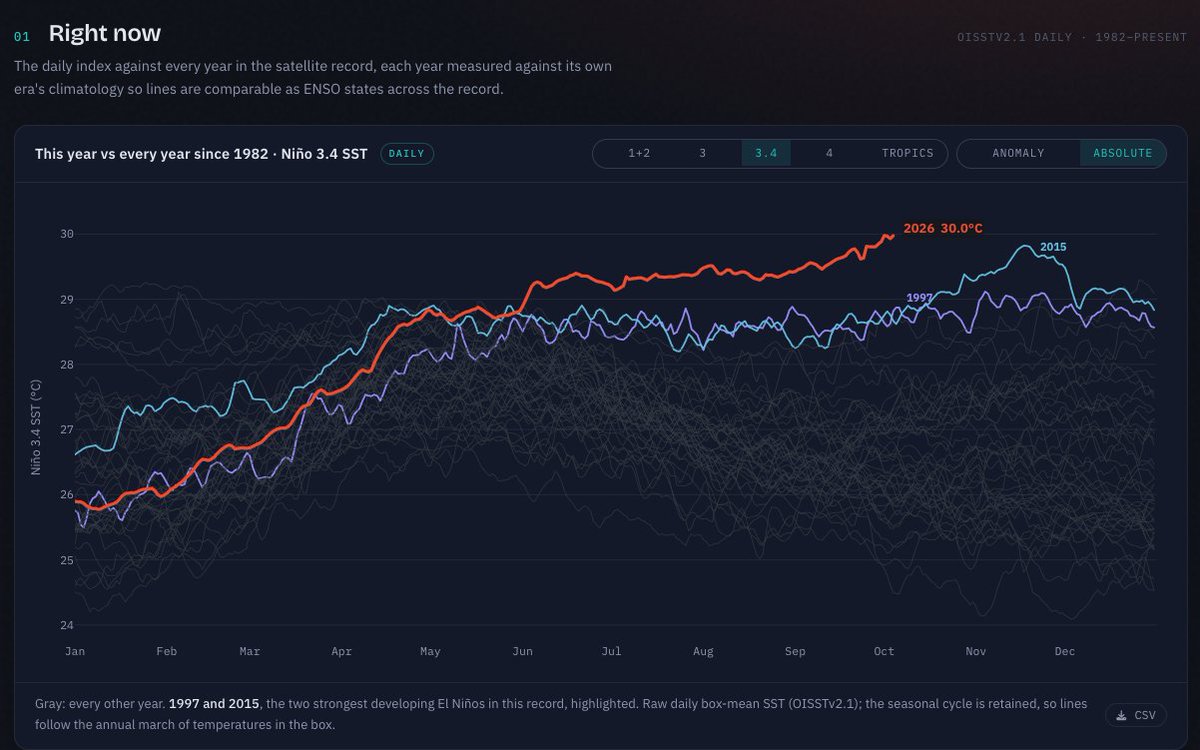Click the endpoint of the red 2026 line
Image resolution: width=1200 pixels, height=750 pixels.
coord(892,236)
